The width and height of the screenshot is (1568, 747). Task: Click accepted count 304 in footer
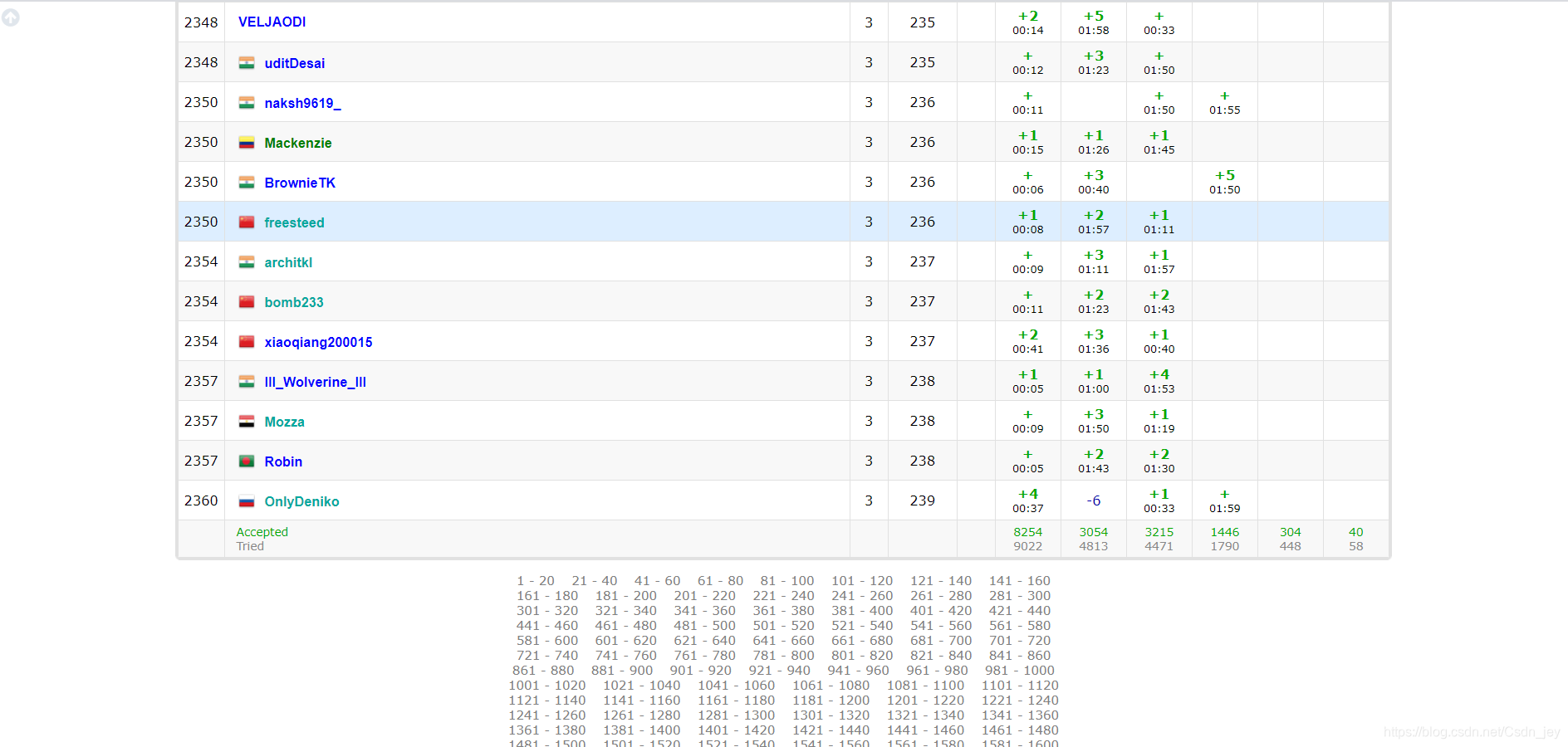point(1290,532)
